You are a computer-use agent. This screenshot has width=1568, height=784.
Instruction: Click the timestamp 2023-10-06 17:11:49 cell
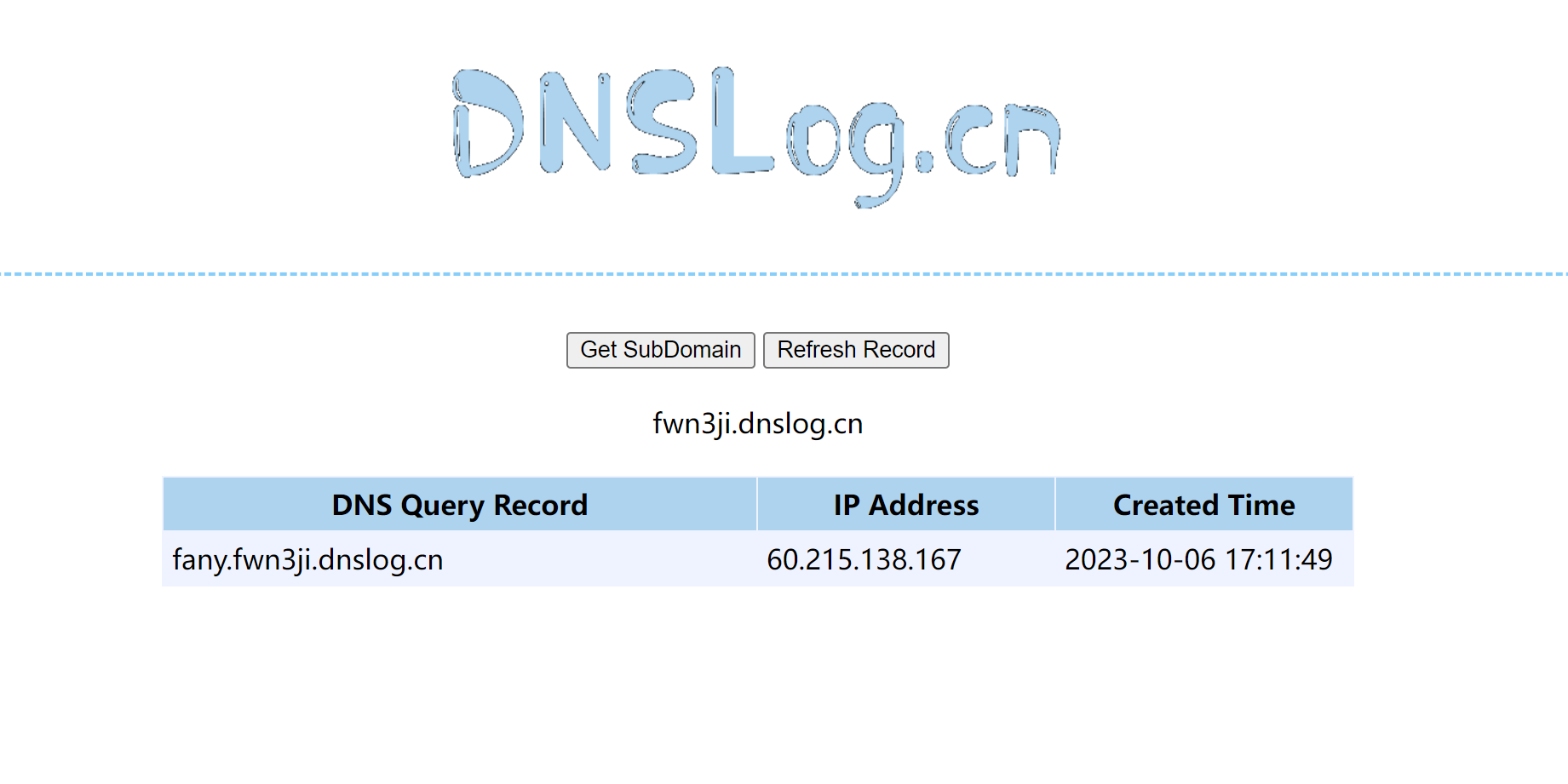(1198, 559)
